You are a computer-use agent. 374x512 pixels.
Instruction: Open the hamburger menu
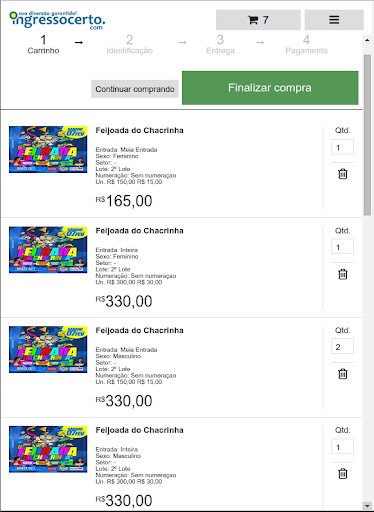pyautogui.click(x=334, y=20)
